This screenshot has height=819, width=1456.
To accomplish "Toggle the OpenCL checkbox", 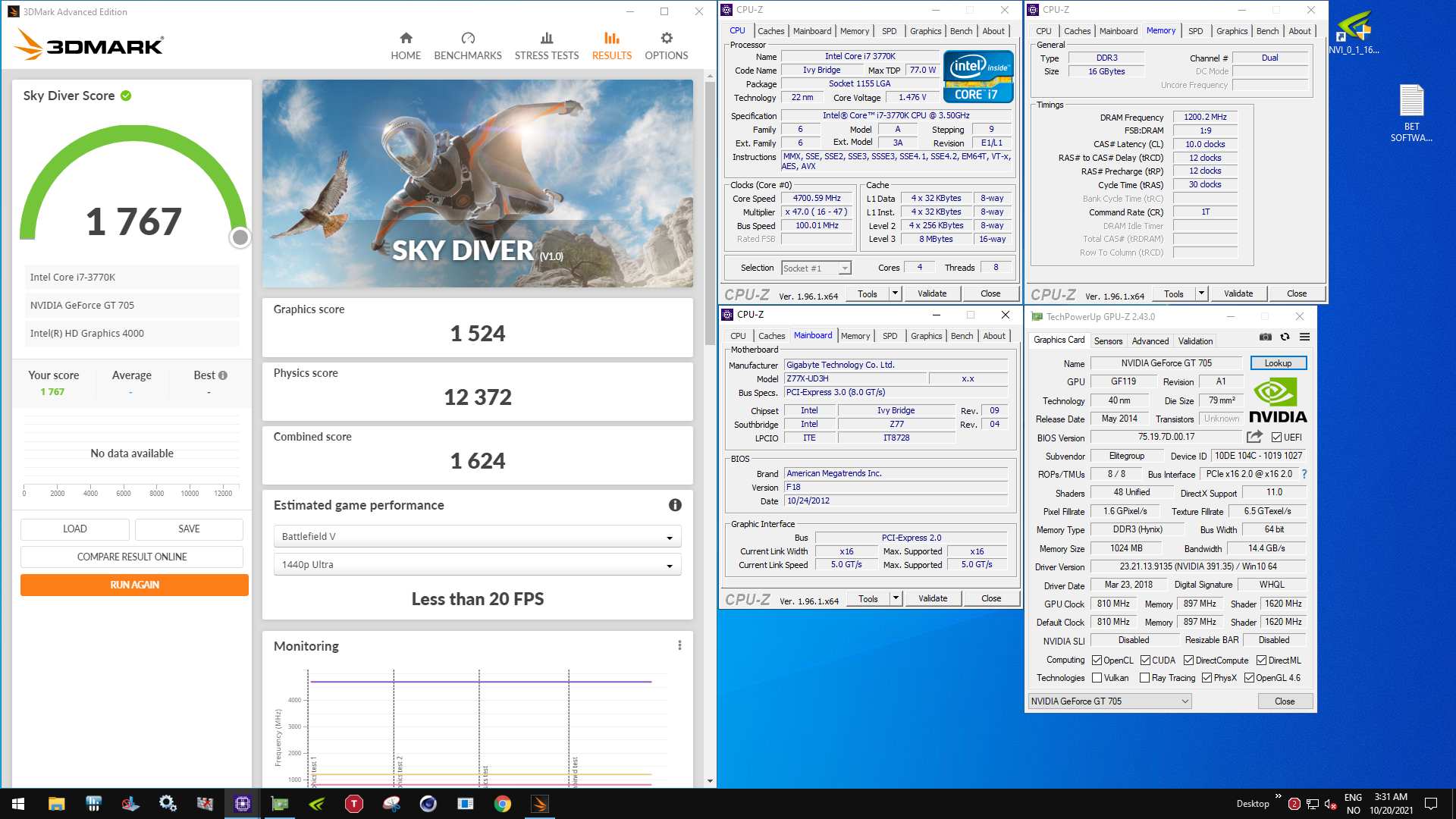I will pos(1097,661).
